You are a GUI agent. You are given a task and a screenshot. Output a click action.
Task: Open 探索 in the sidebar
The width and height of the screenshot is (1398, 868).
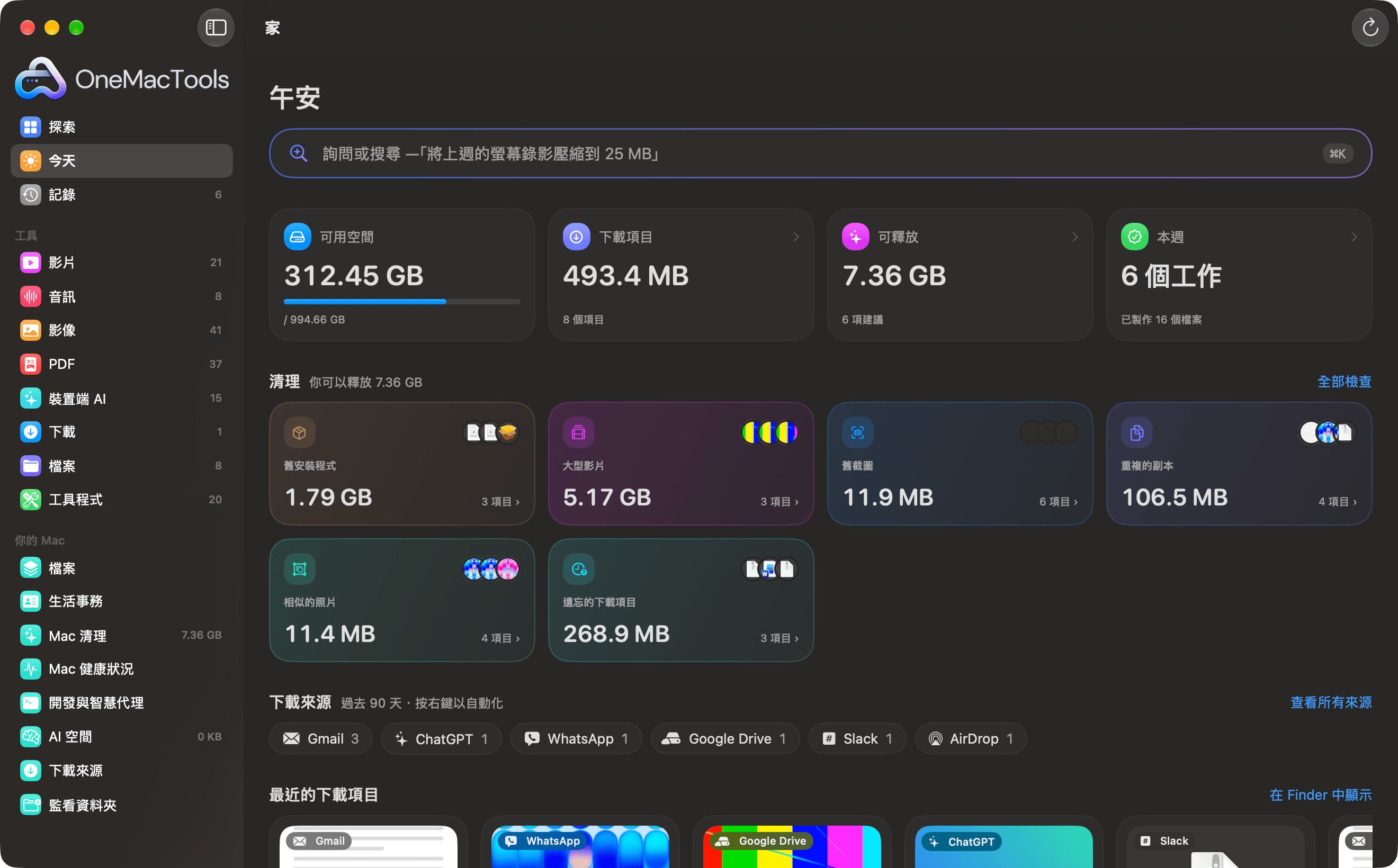[x=122, y=127]
